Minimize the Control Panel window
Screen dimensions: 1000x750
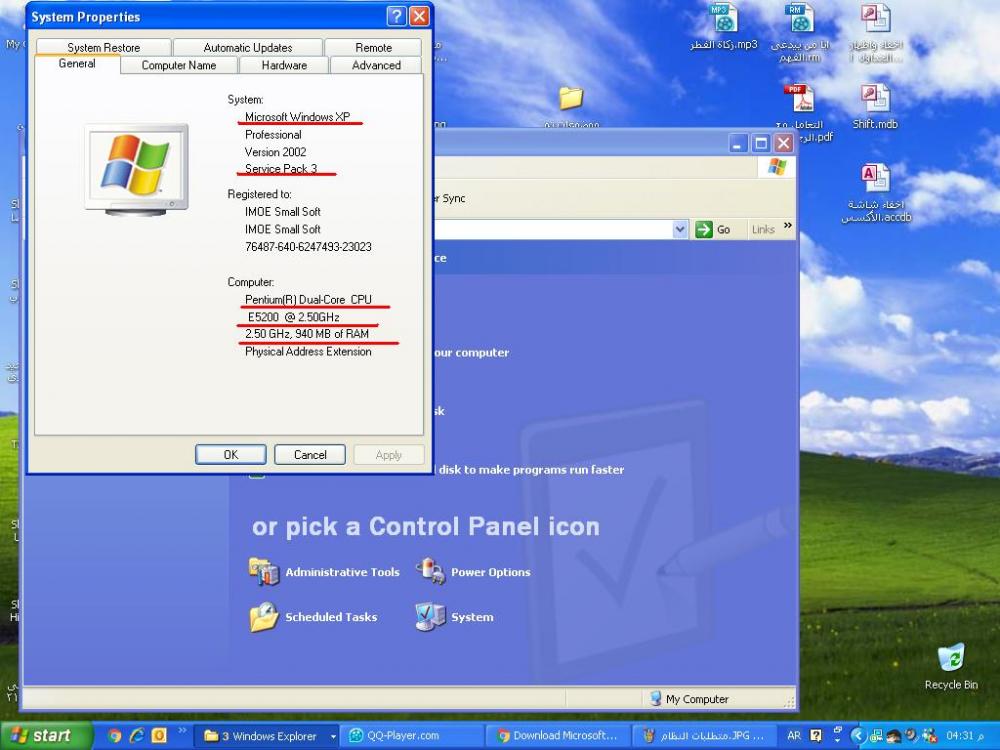pyautogui.click(x=739, y=143)
